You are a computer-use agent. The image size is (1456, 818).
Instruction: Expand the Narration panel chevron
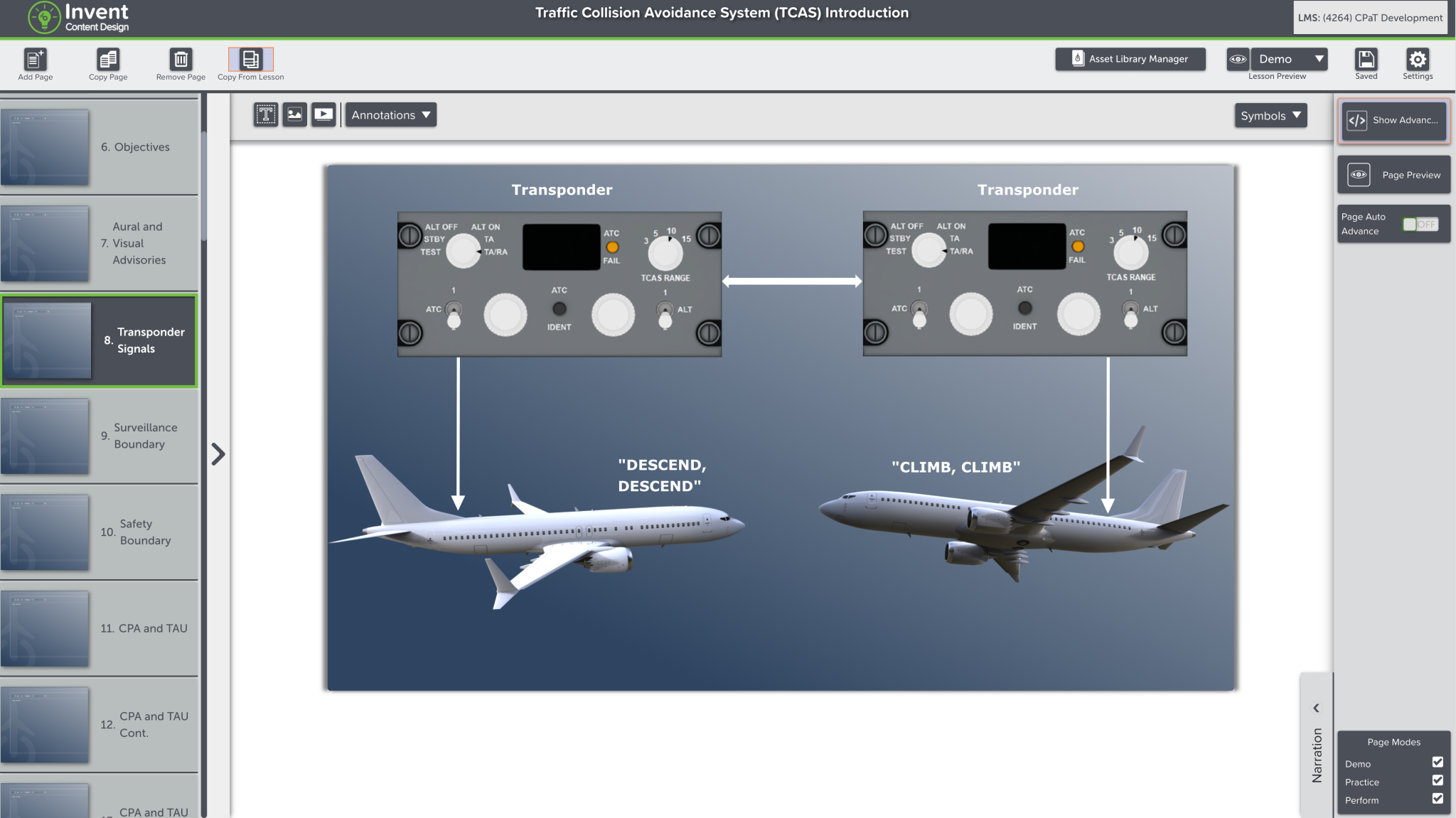1316,708
